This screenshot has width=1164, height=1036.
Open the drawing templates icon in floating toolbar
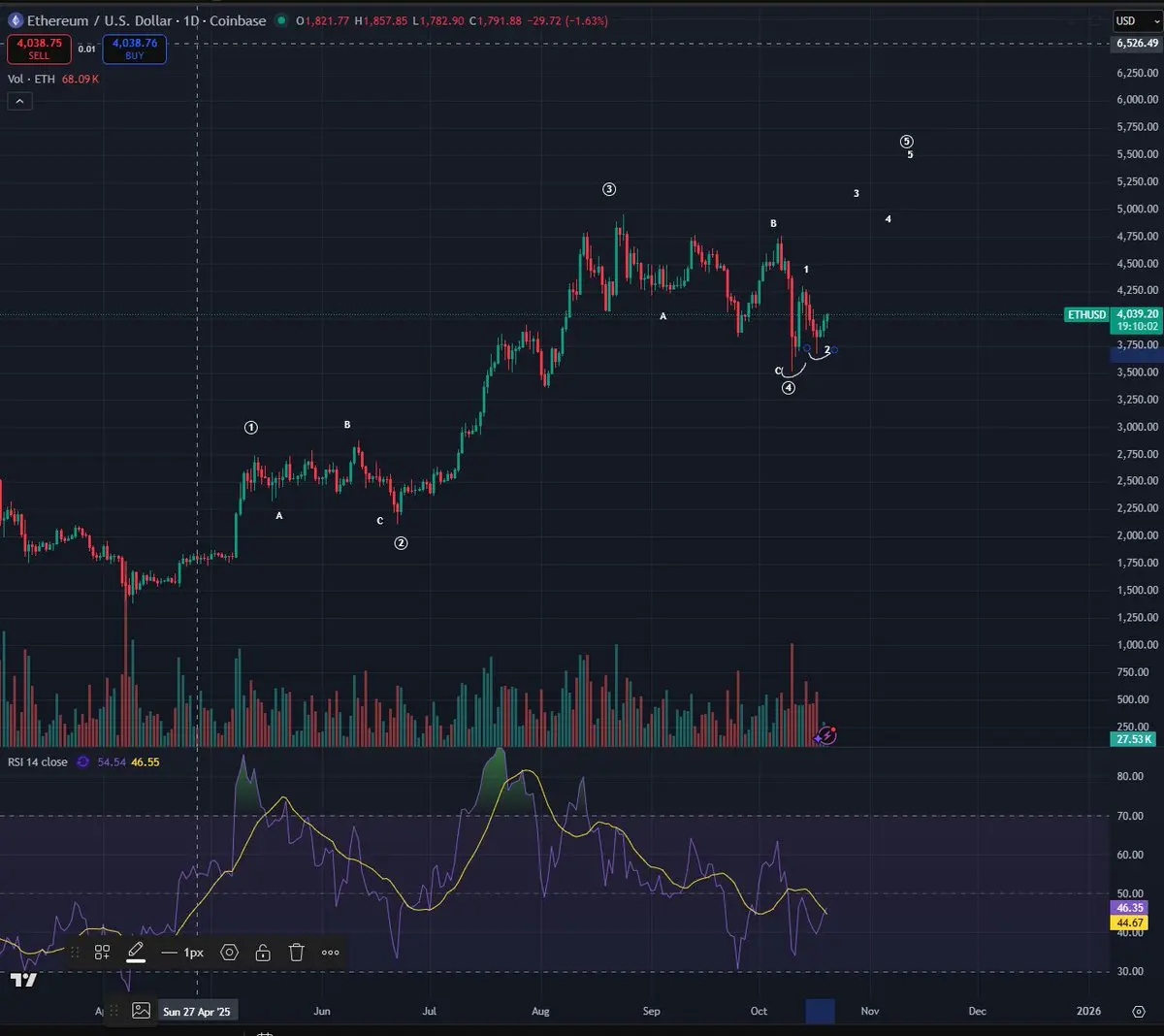102,953
